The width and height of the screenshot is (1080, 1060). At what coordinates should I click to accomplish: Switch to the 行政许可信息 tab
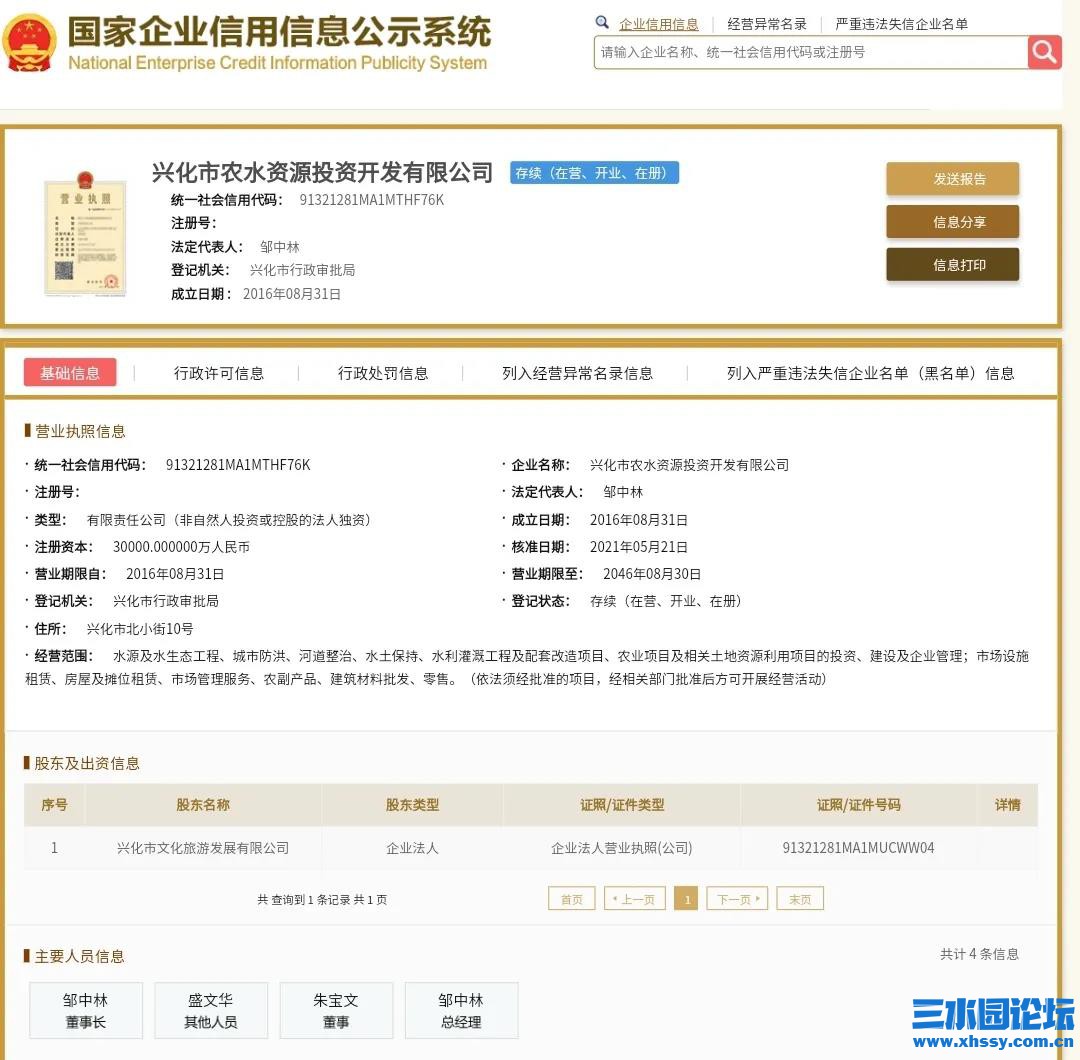(x=218, y=373)
